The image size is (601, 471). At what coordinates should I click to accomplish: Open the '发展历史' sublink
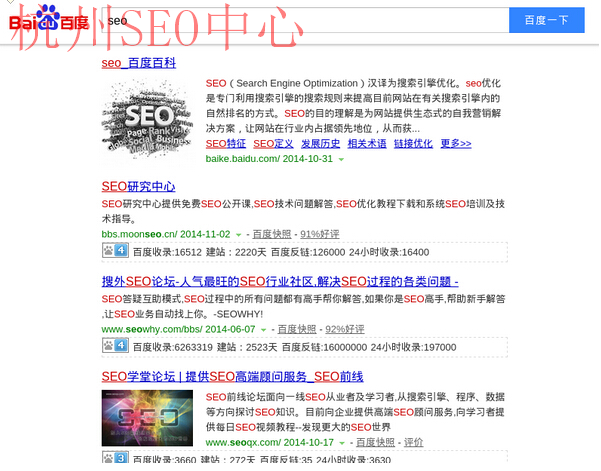coord(320,144)
